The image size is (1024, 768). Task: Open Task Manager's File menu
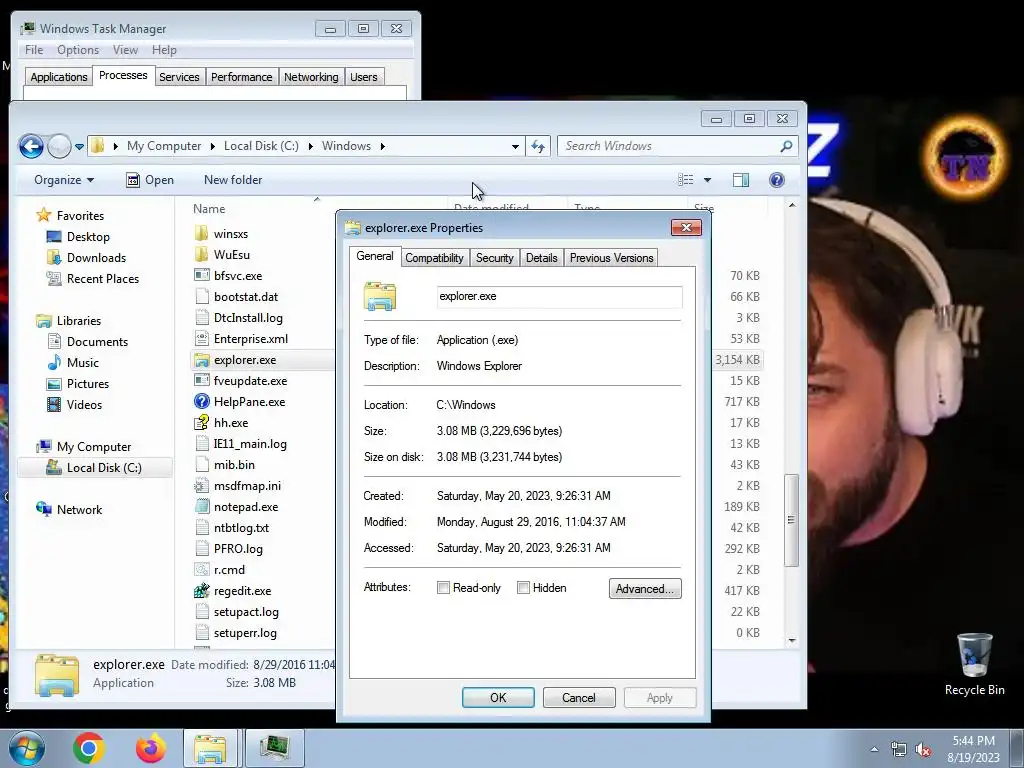click(34, 50)
